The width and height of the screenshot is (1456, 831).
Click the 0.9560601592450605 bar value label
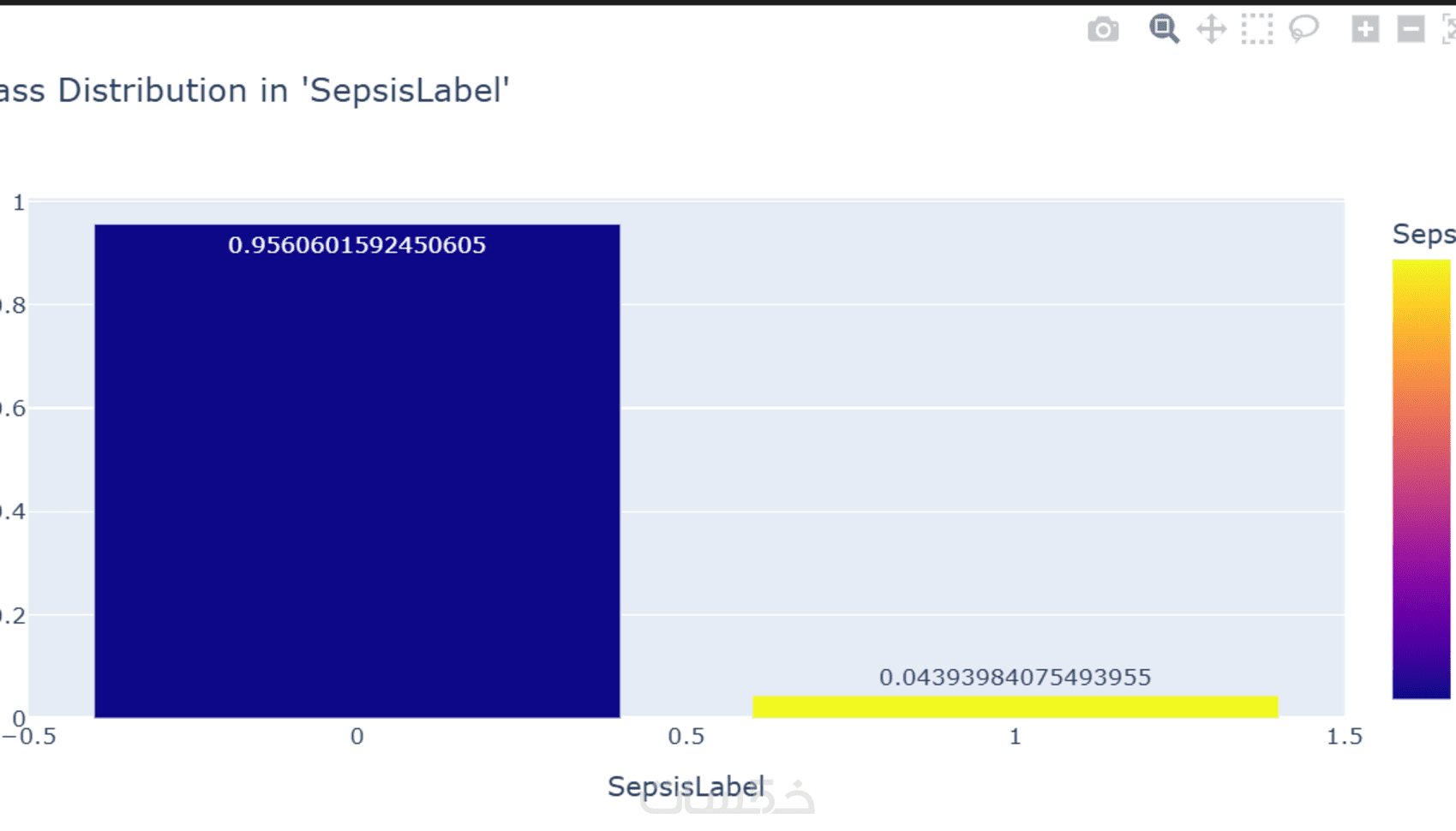357,245
